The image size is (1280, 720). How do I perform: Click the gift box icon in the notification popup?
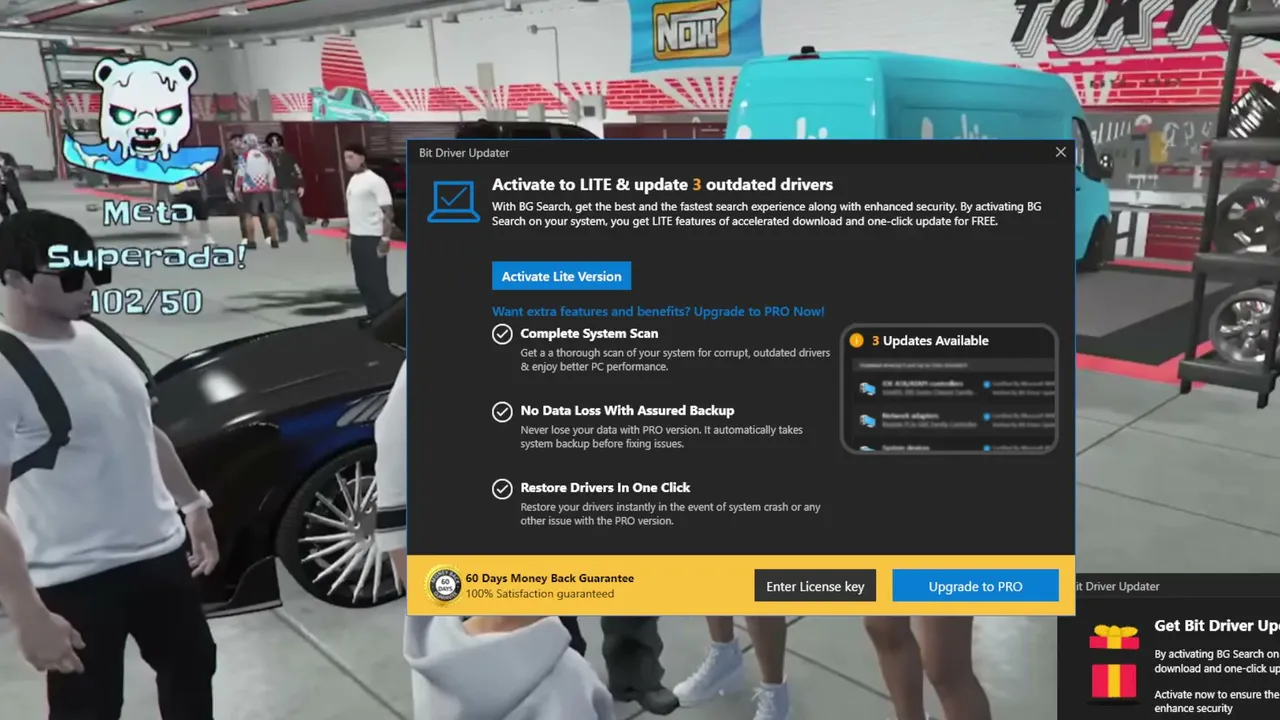tap(1114, 661)
